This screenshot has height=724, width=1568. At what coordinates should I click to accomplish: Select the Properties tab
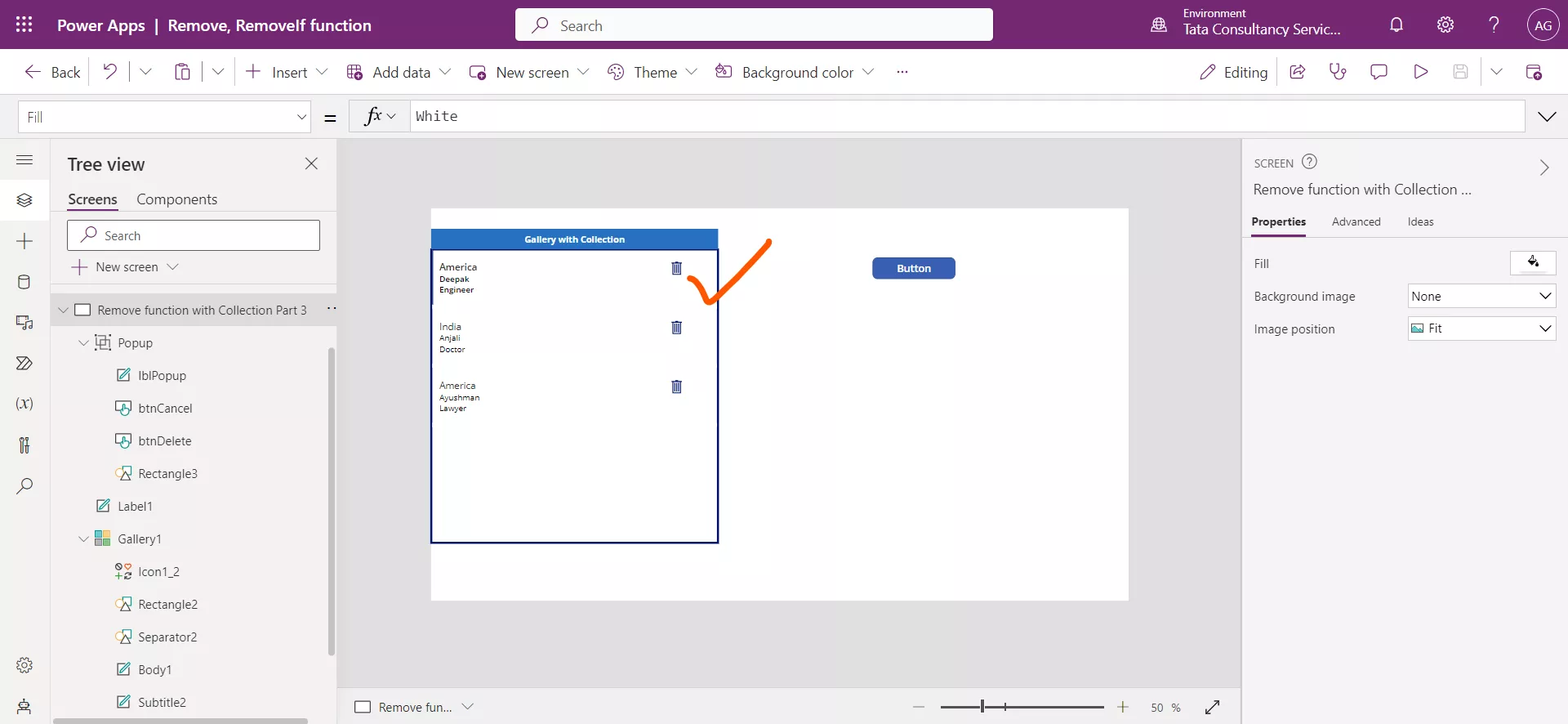1278,221
